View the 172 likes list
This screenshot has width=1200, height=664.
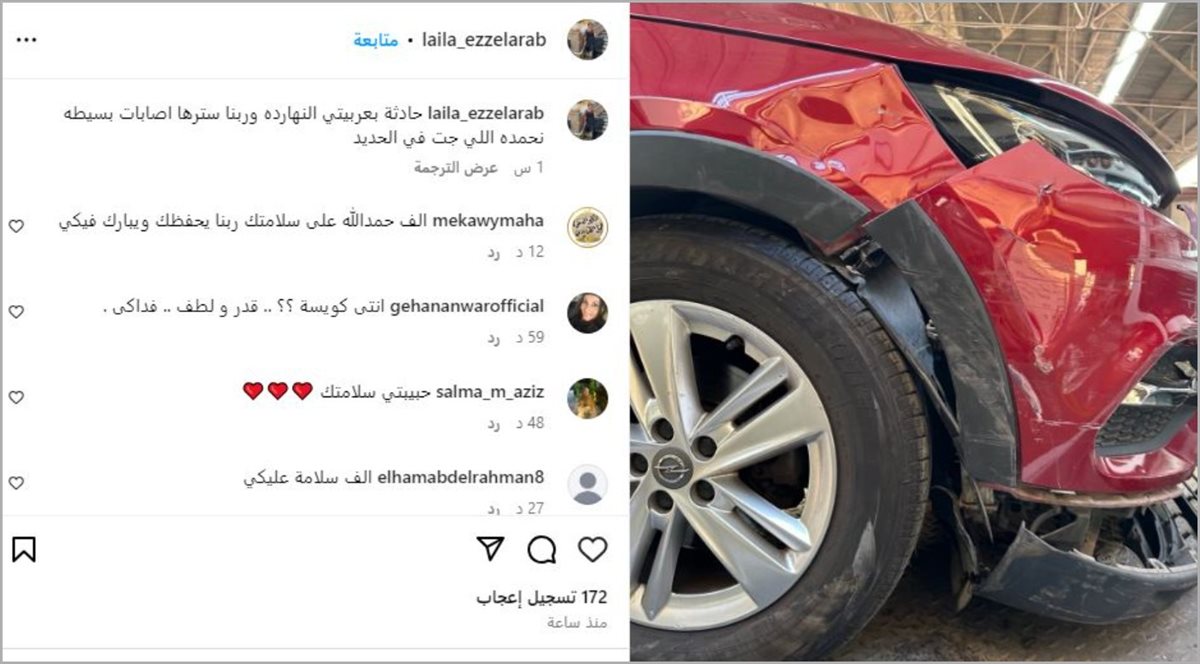click(541, 597)
